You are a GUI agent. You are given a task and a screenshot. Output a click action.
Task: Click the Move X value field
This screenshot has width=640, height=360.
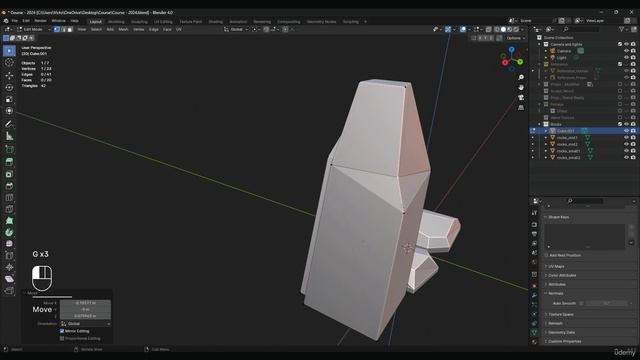coord(85,303)
